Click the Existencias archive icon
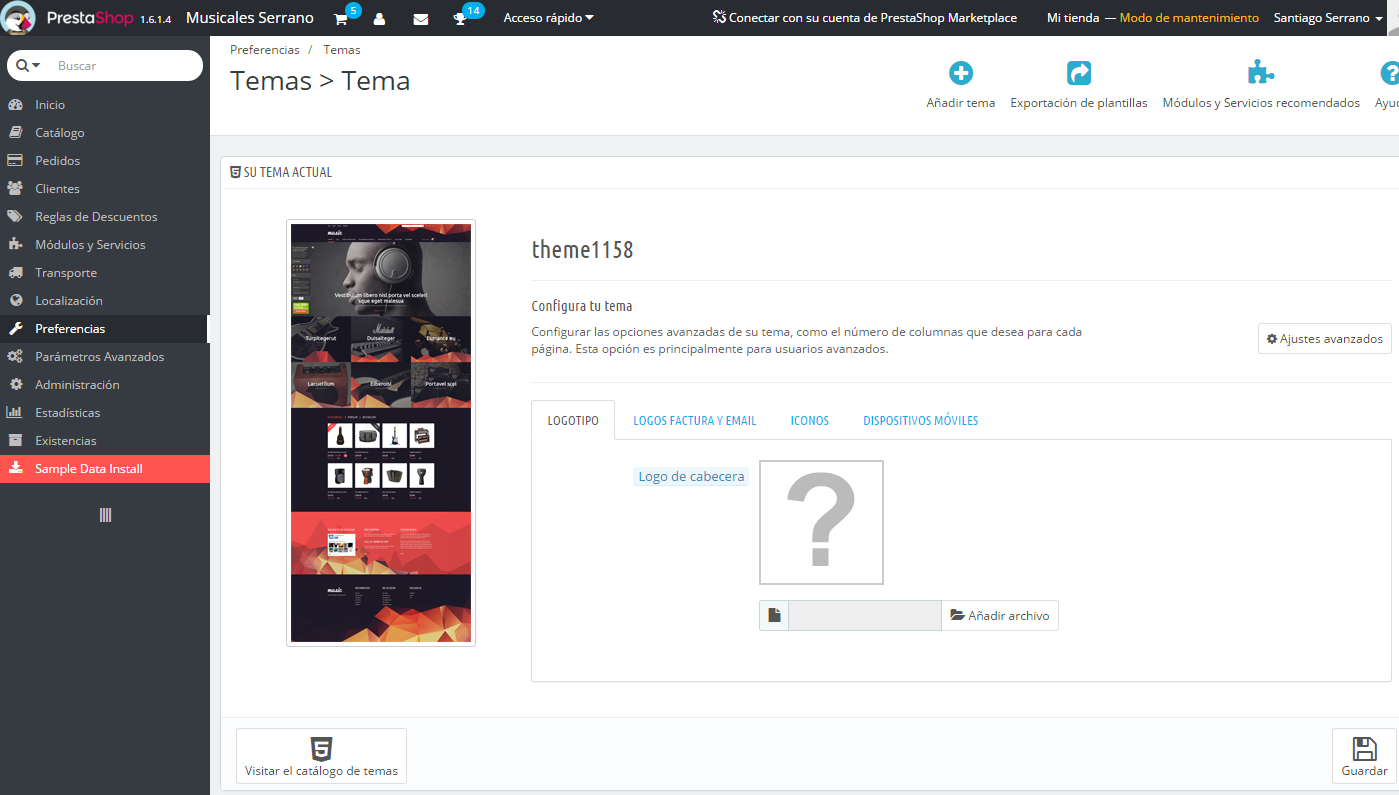 click(x=15, y=441)
